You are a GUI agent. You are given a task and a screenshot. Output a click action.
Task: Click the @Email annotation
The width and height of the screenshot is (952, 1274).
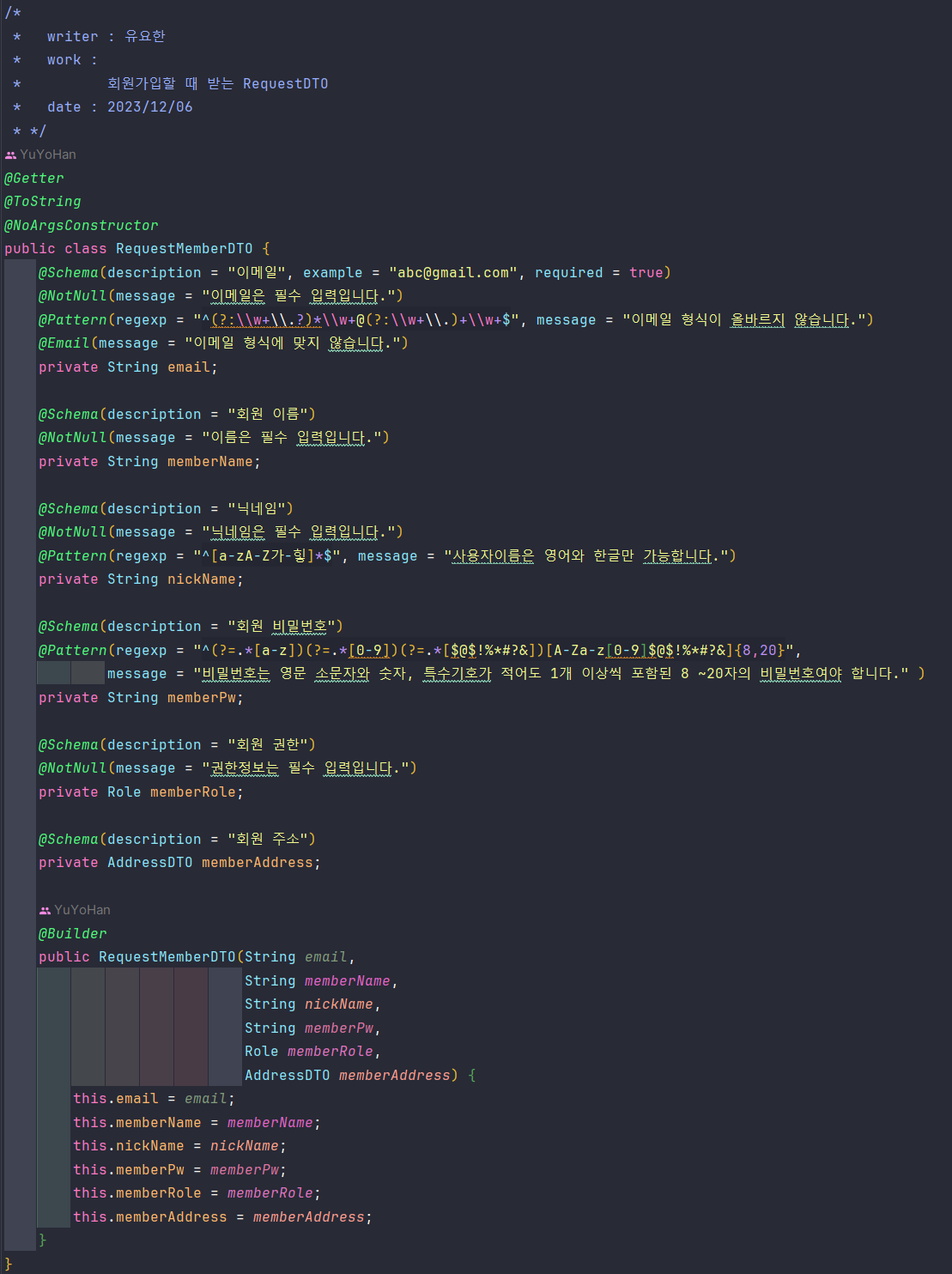point(64,343)
